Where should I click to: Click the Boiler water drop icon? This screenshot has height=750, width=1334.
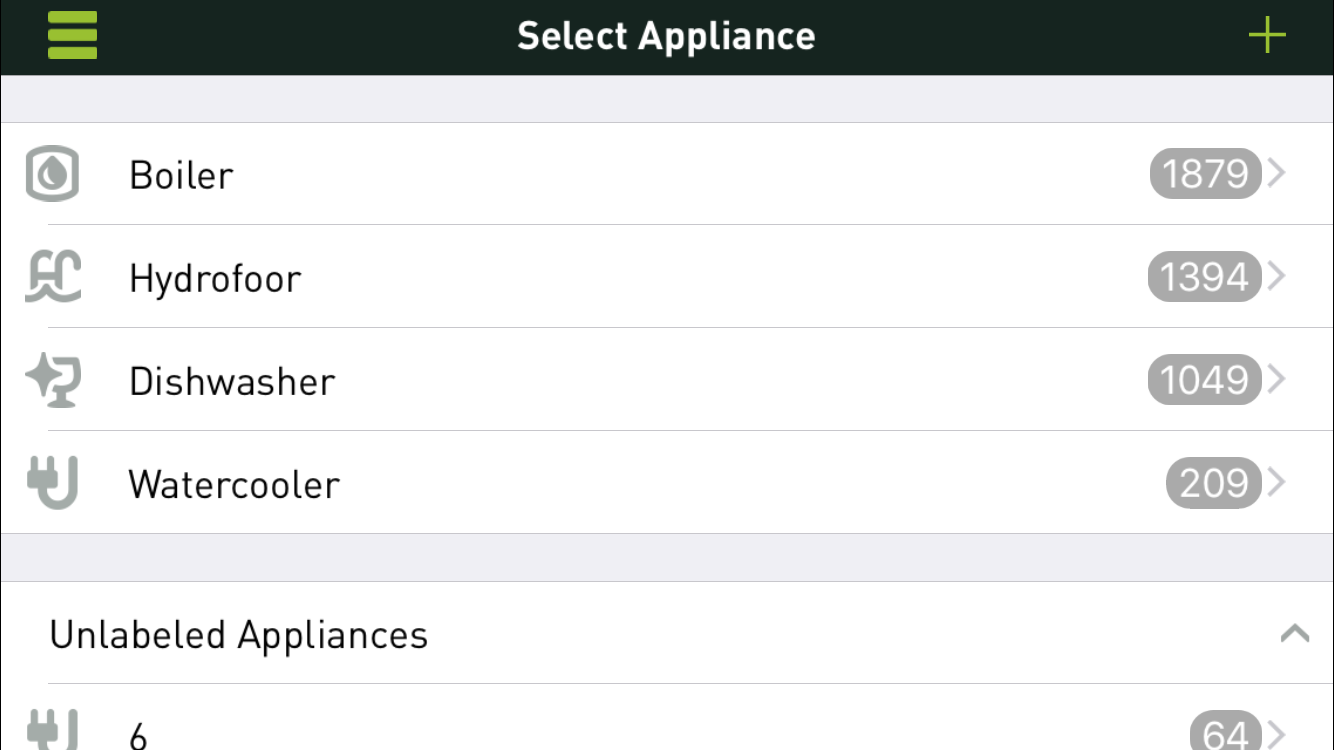point(52,175)
